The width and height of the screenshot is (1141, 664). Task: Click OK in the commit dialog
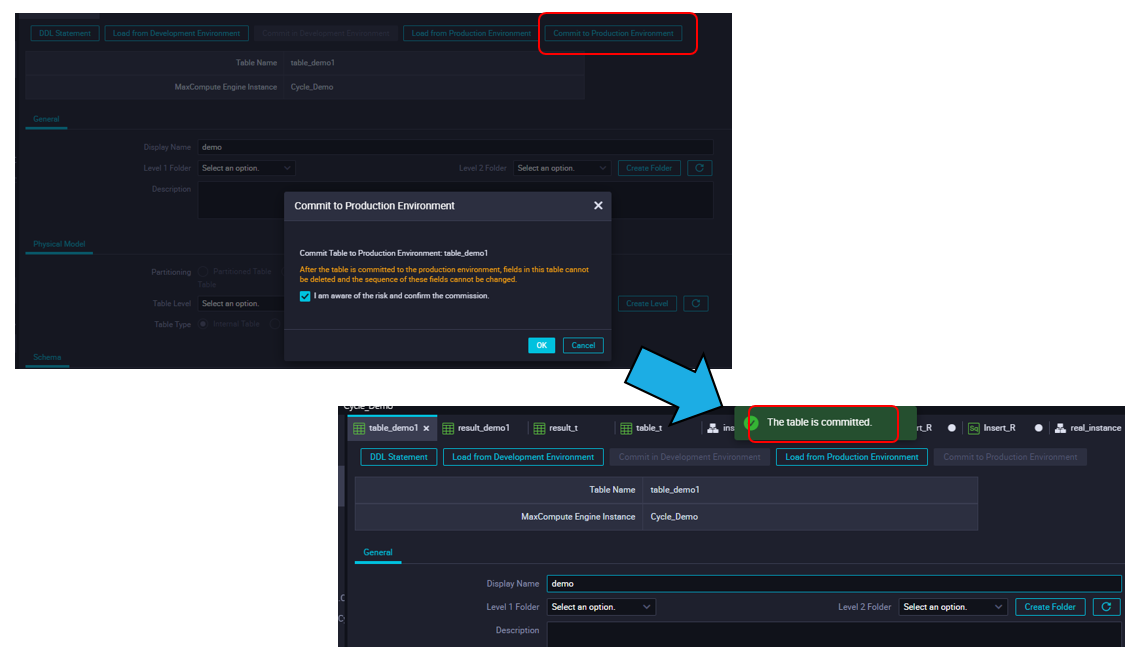(541, 345)
